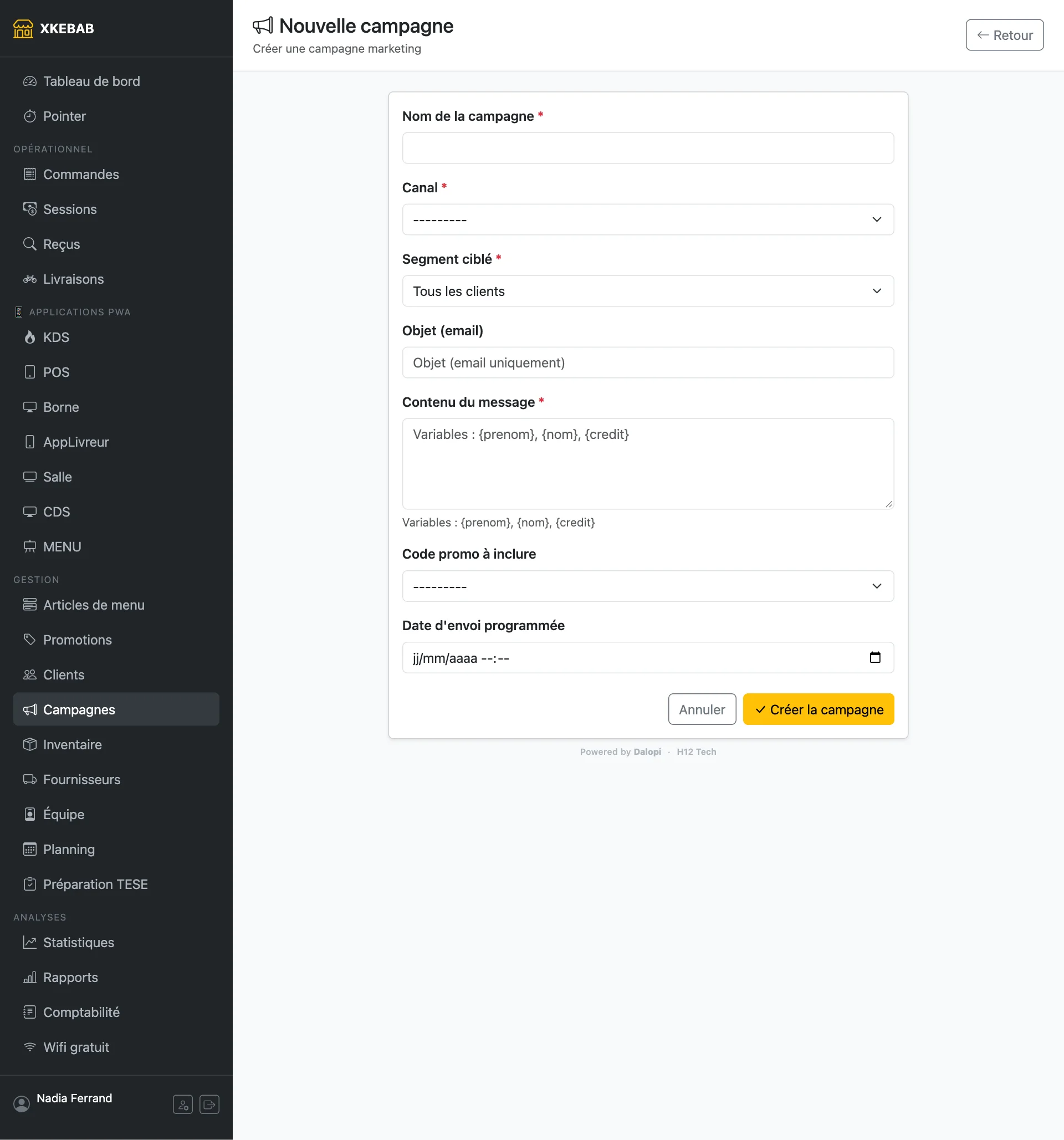This screenshot has height=1140, width=1064.
Task: Click the XKEBAB store logo icon
Action: point(23,28)
